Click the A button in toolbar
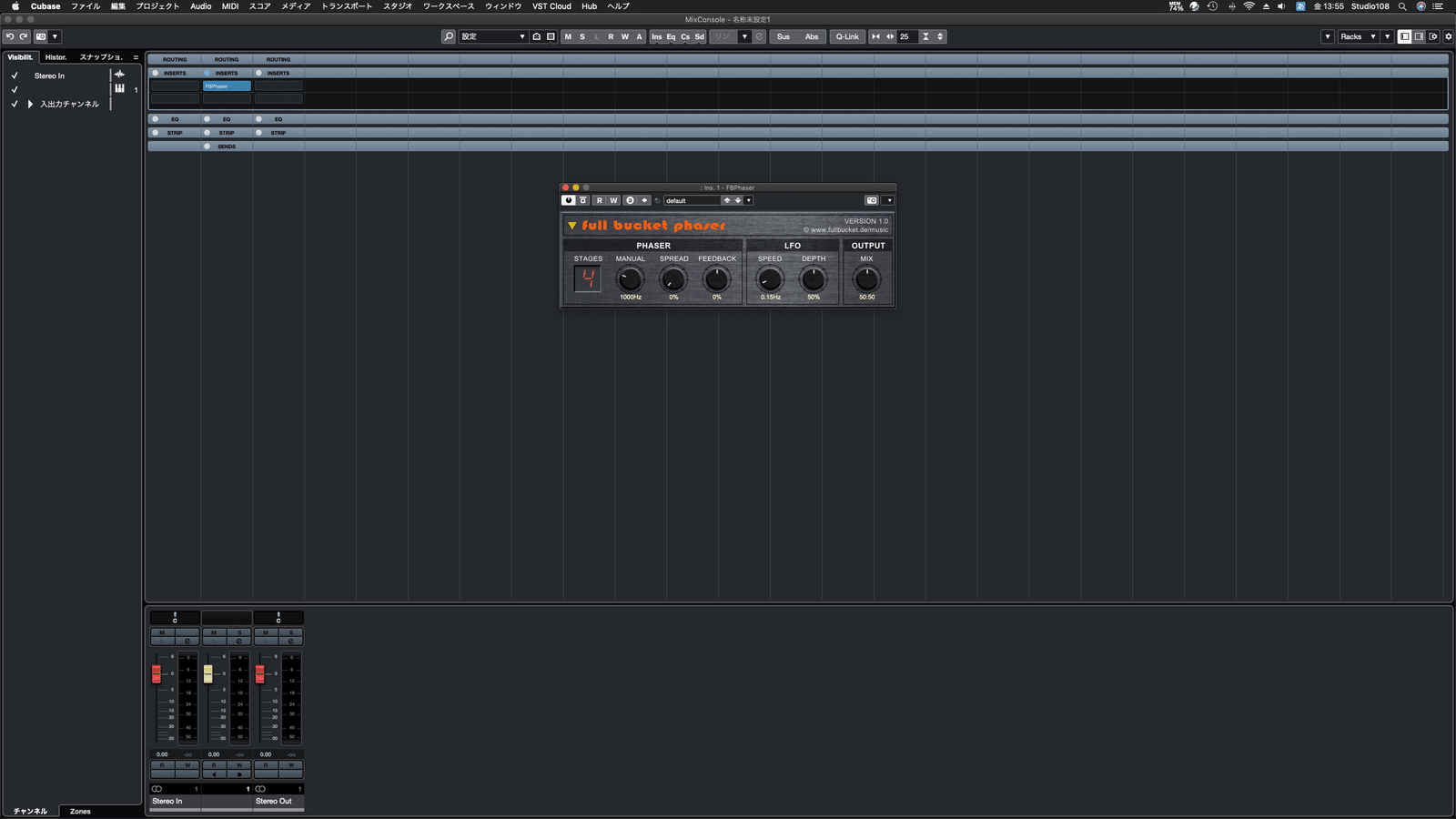The height and width of the screenshot is (819, 1456). pos(639,36)
